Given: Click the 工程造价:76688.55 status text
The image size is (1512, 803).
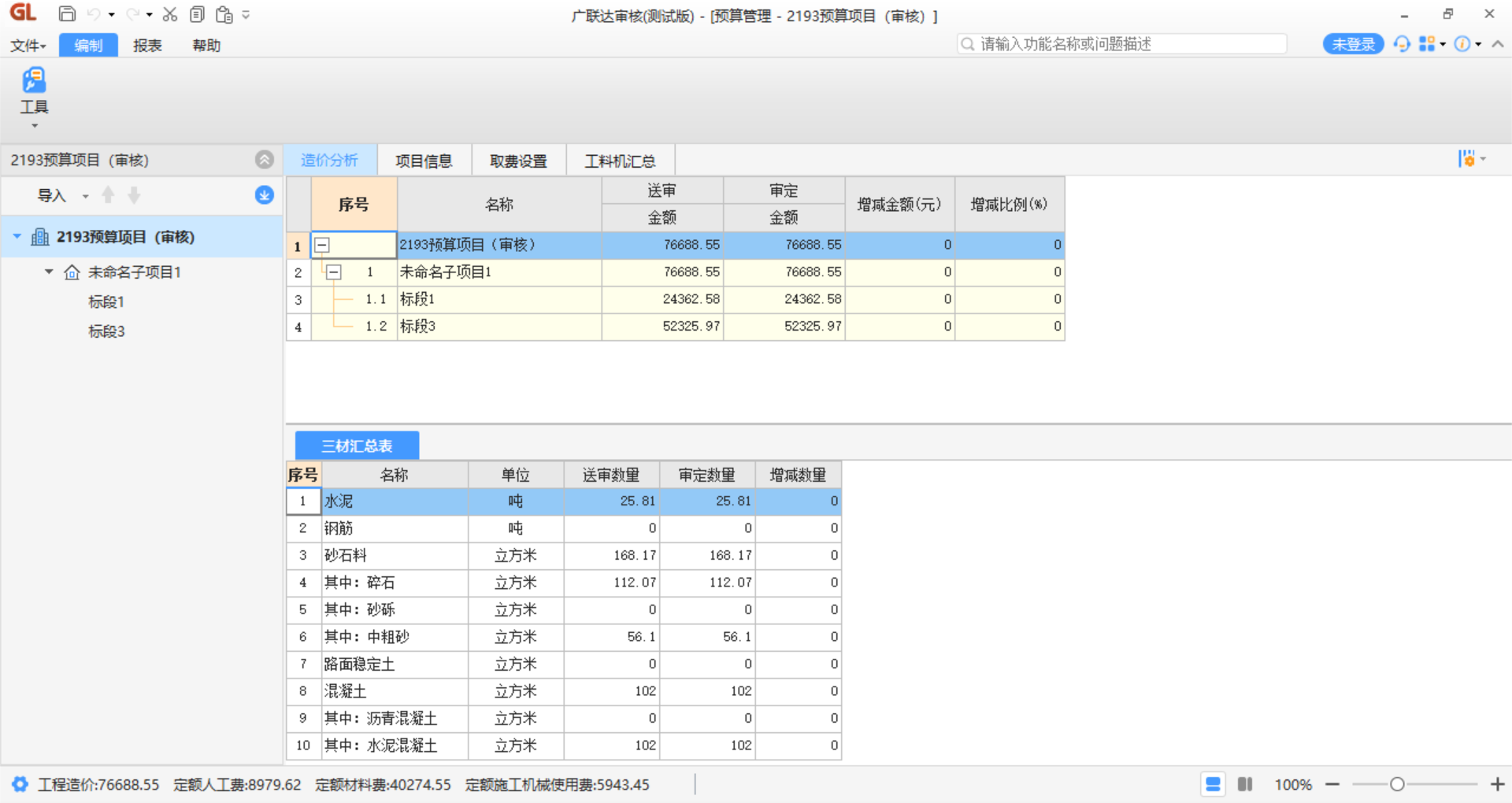Looking at the screenshot, I should [x=98, y=785].
